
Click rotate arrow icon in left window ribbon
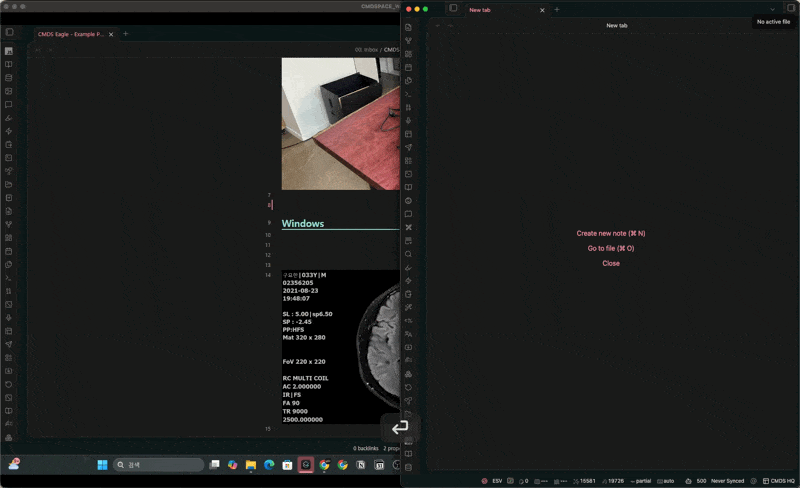[9, 384]
